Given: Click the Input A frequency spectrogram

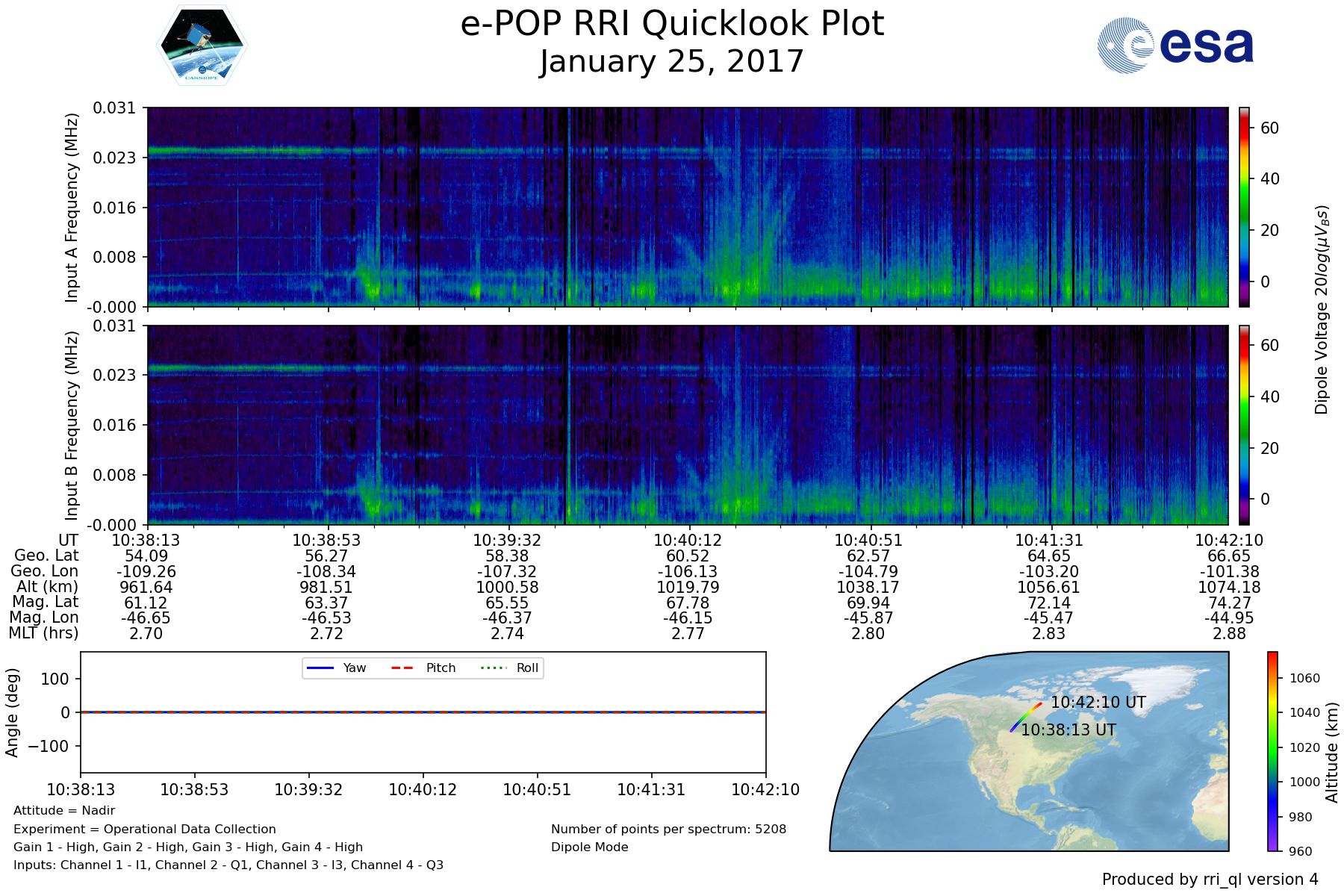Looking at the screenshot, I should [x=687, y=207].
